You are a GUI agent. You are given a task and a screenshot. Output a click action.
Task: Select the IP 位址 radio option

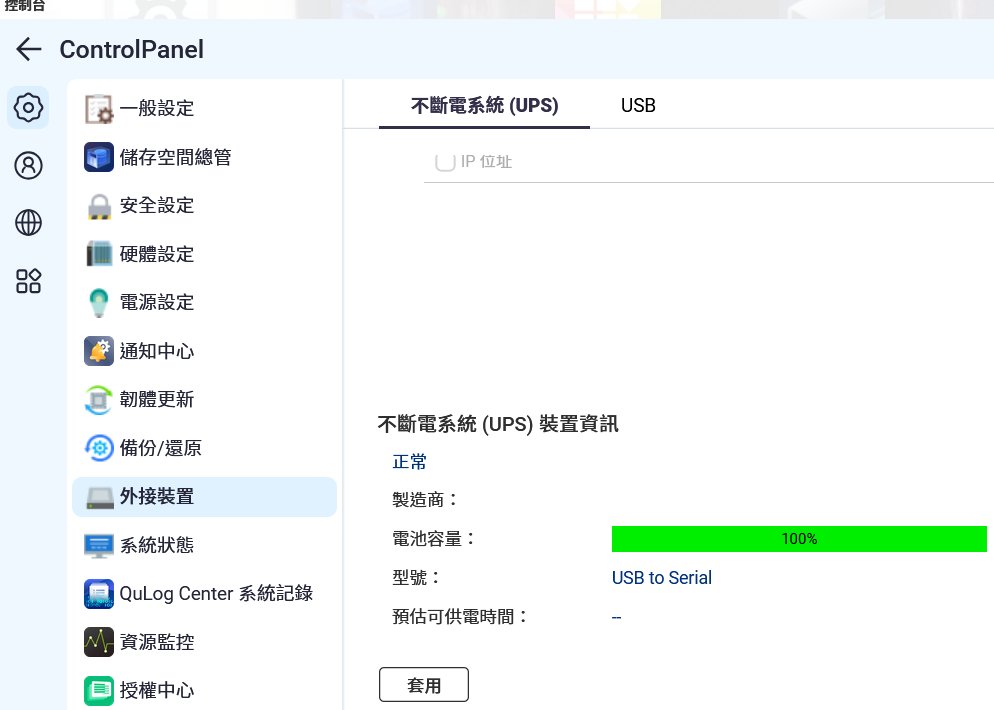[x=445, y=161]
